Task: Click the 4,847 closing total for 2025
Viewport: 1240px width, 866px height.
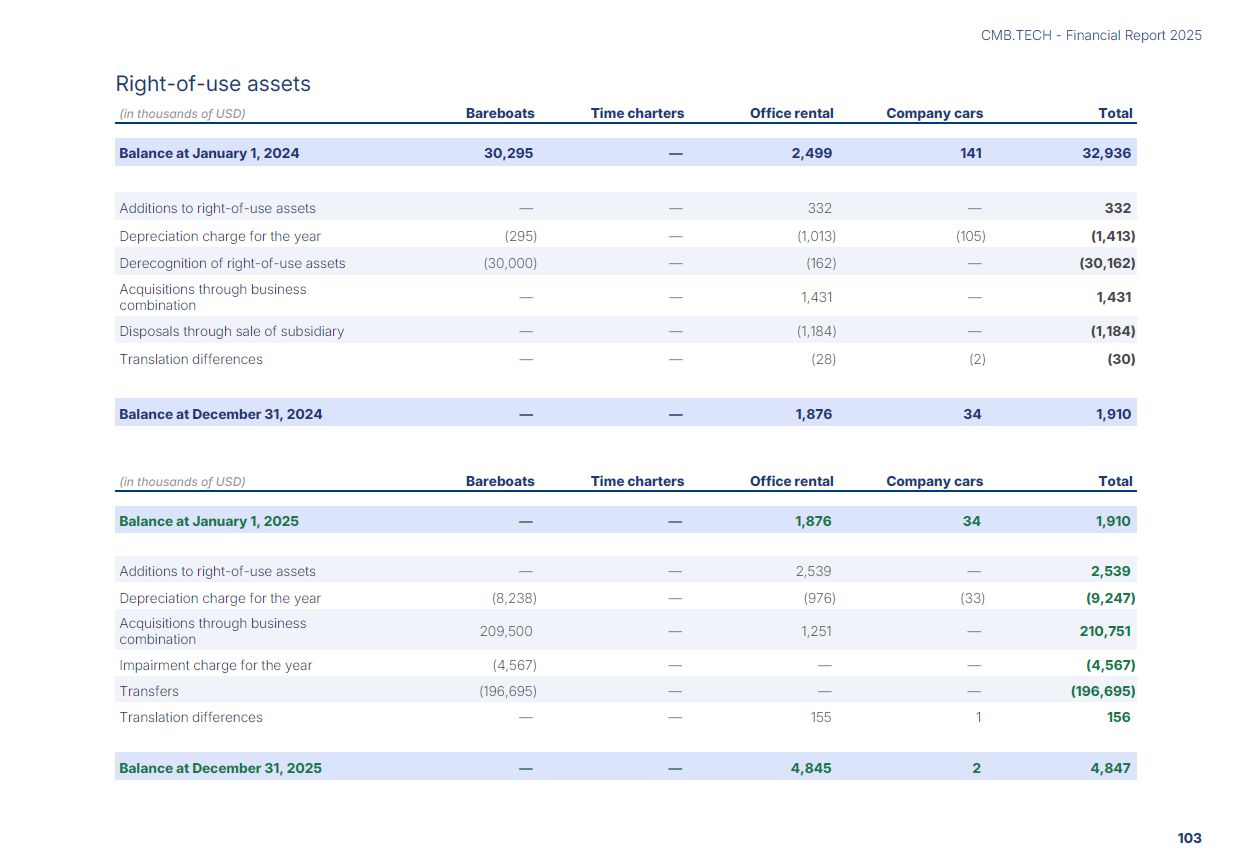Action: (x=1113, y=768)
